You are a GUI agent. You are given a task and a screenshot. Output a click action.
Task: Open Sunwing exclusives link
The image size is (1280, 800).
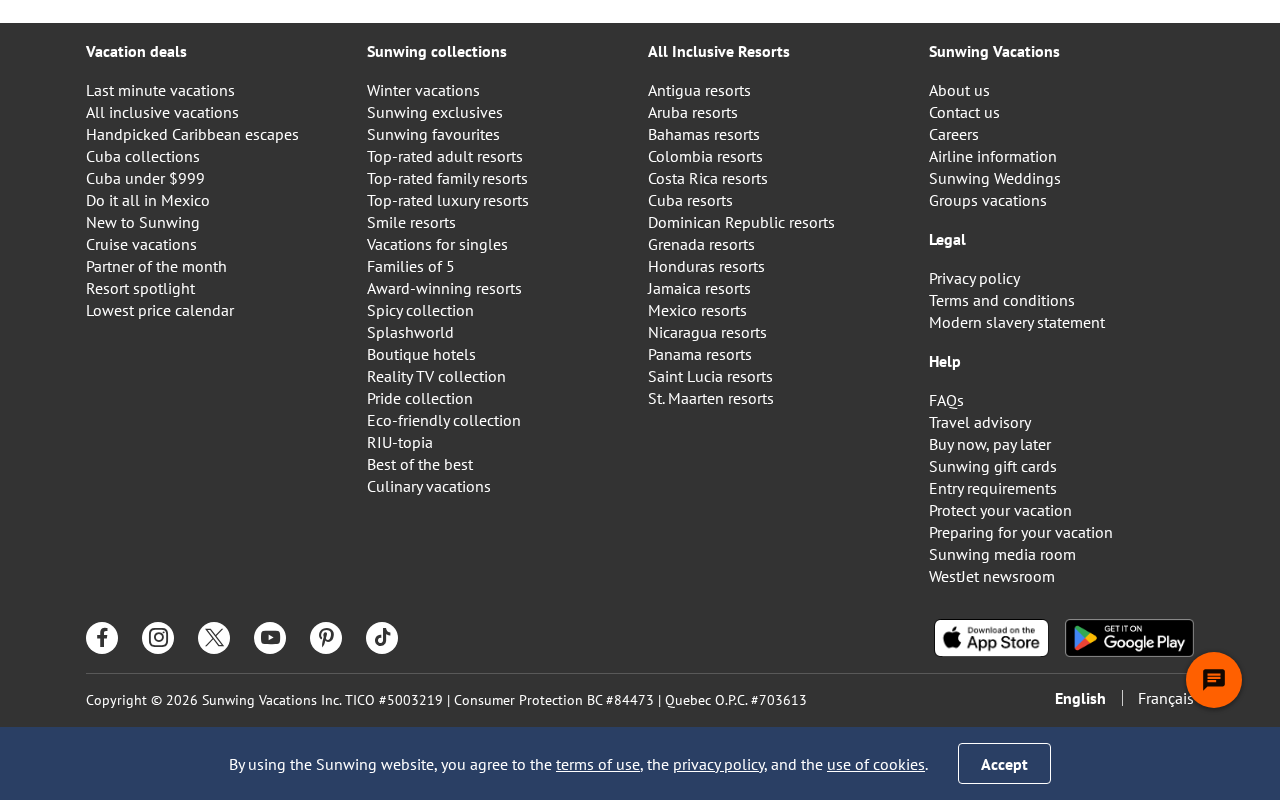coord(435,112)
